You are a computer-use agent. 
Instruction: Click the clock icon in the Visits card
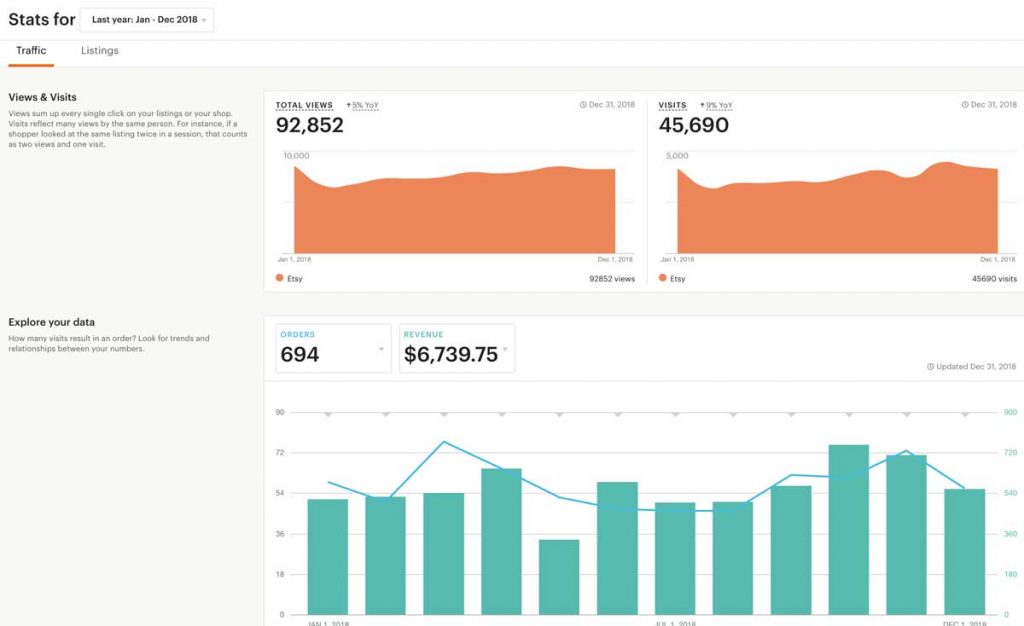pos(965,104)
